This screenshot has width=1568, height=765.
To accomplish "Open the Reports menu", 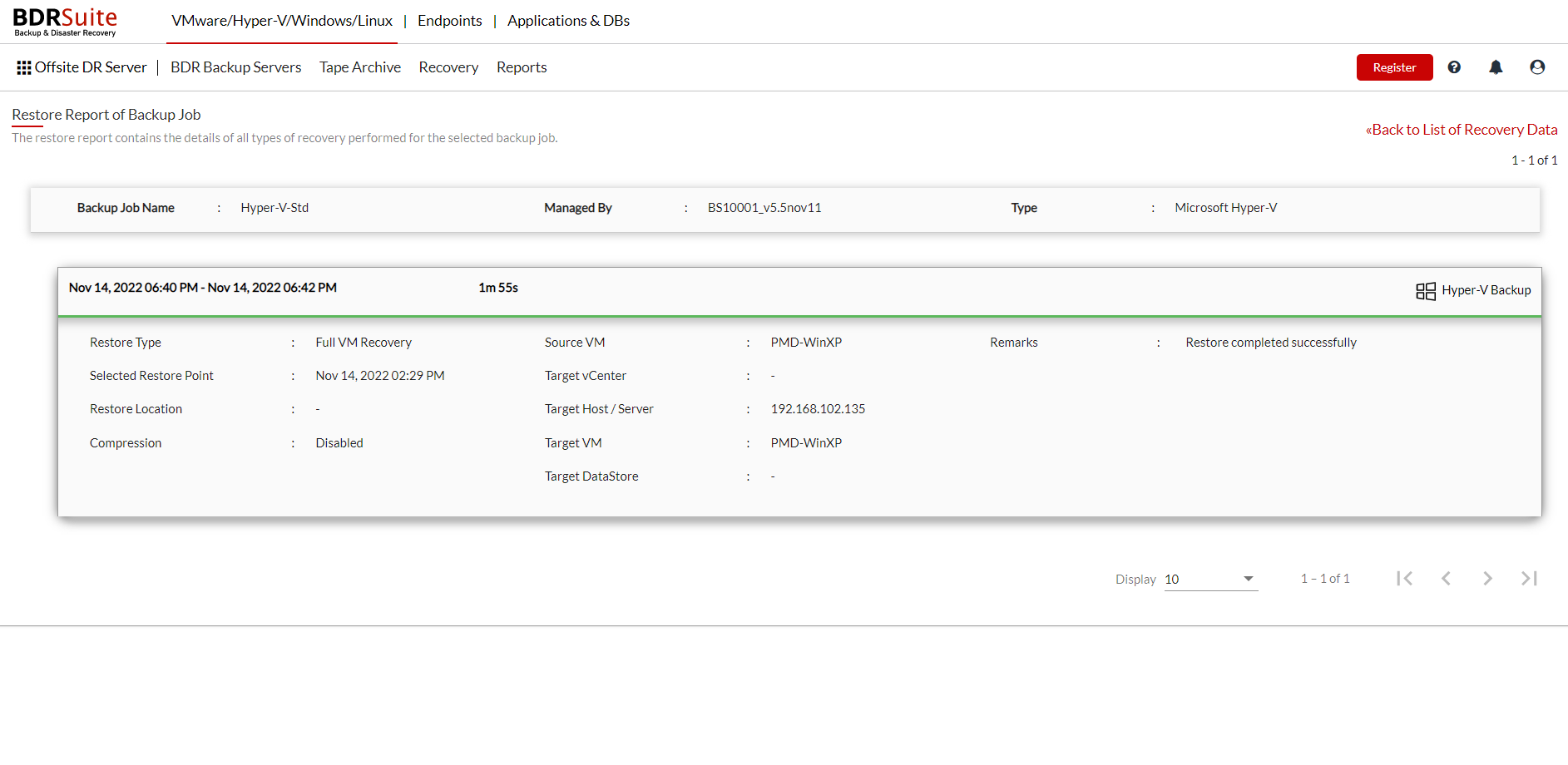I will point(522,67).
